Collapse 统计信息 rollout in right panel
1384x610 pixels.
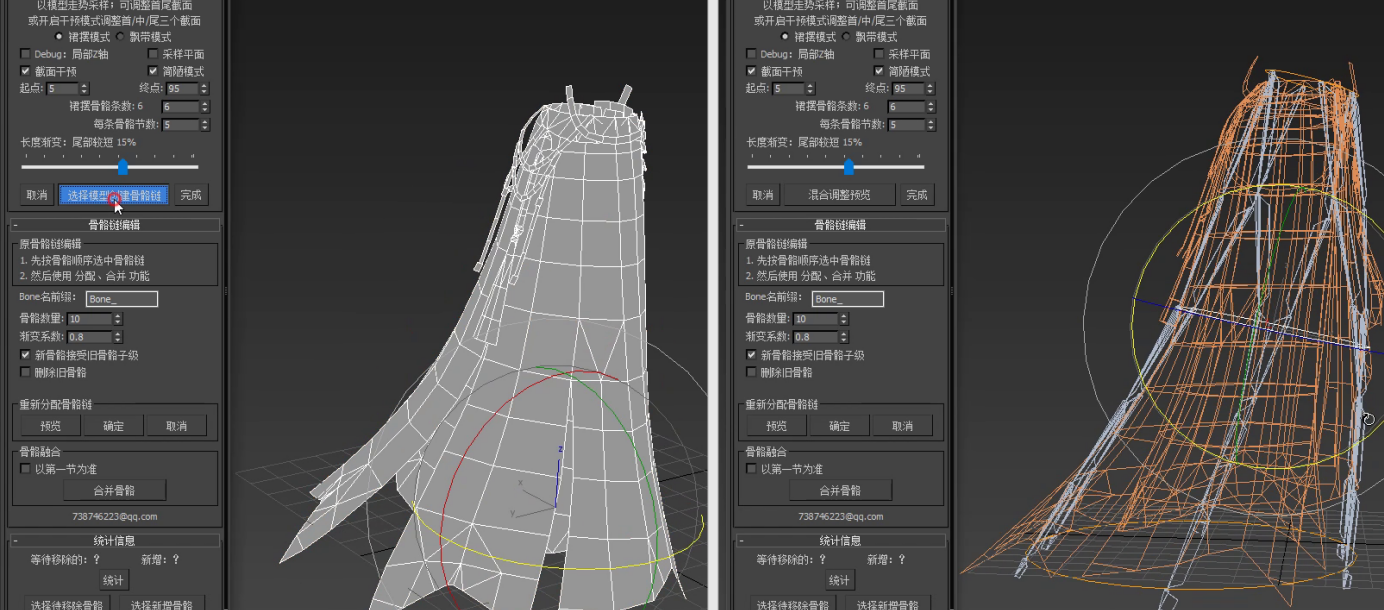click(x=840, y=541)
